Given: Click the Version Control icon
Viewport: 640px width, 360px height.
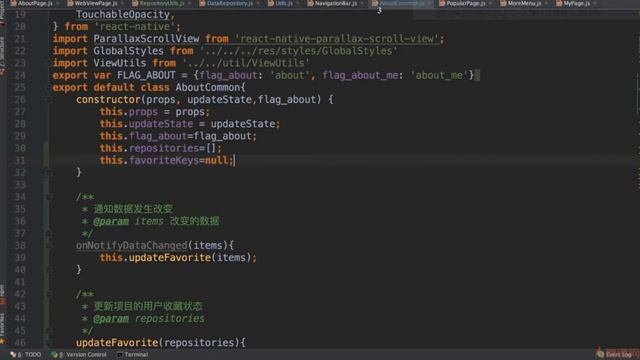Looking at the screenshot, I should (54, 355).
